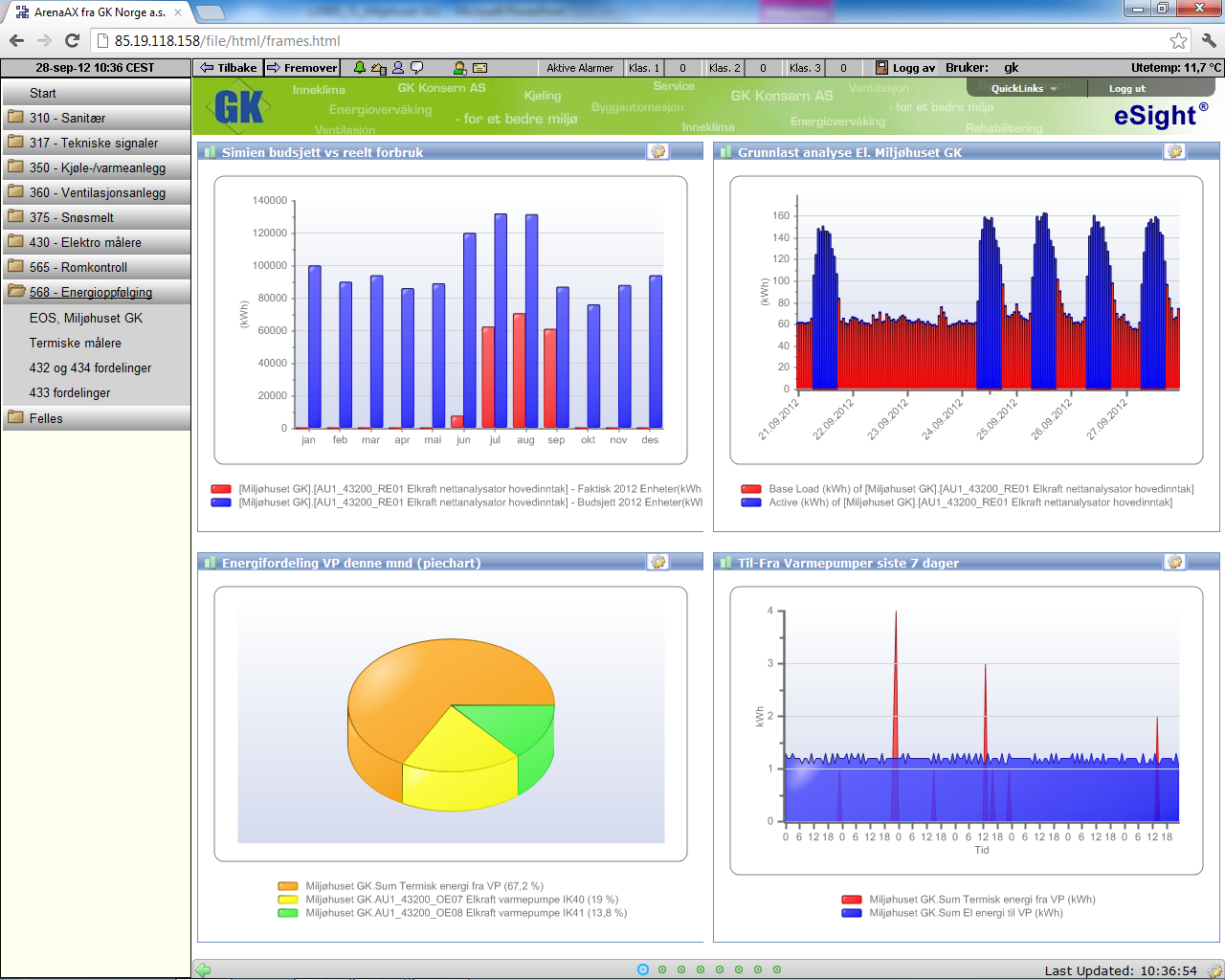Select the sixth dashboard page dot
The width and height of the screenshot is (1225, 980).
739,969
